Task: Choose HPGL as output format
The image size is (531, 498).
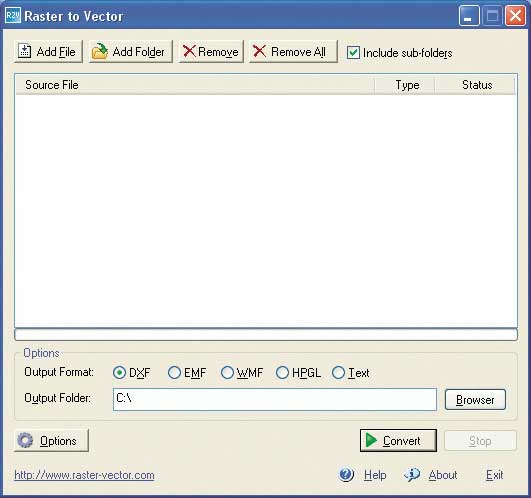Action: 282,372
